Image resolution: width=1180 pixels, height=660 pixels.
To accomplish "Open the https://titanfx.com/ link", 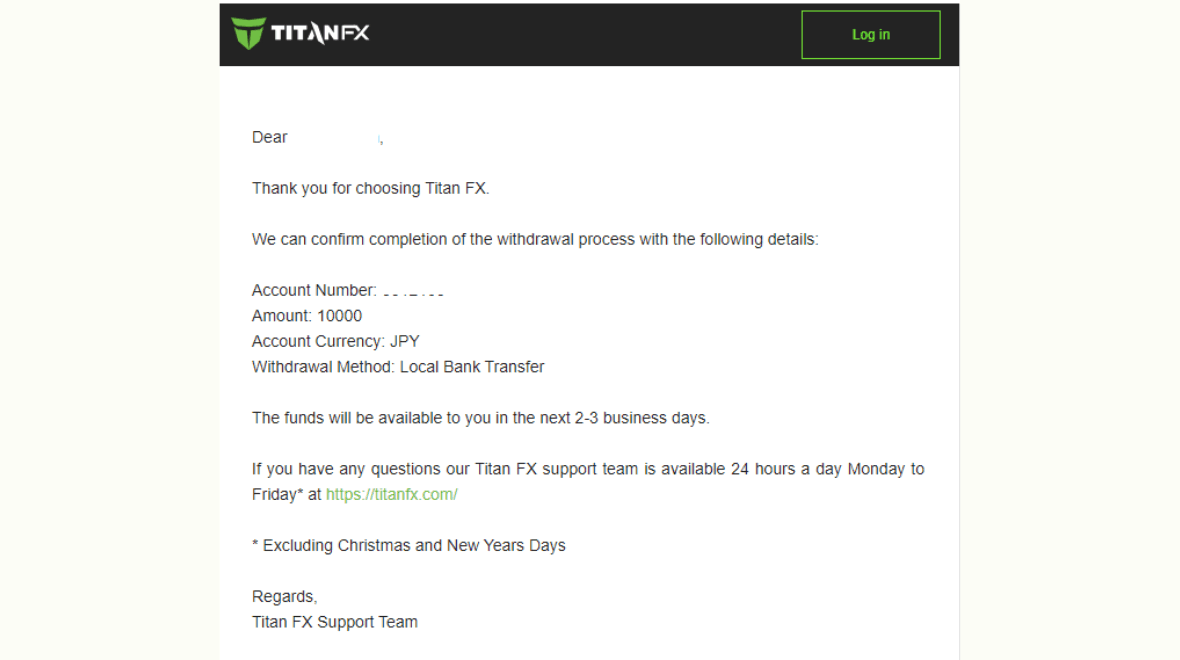I will pyautogui.click(x=391, y=494).
